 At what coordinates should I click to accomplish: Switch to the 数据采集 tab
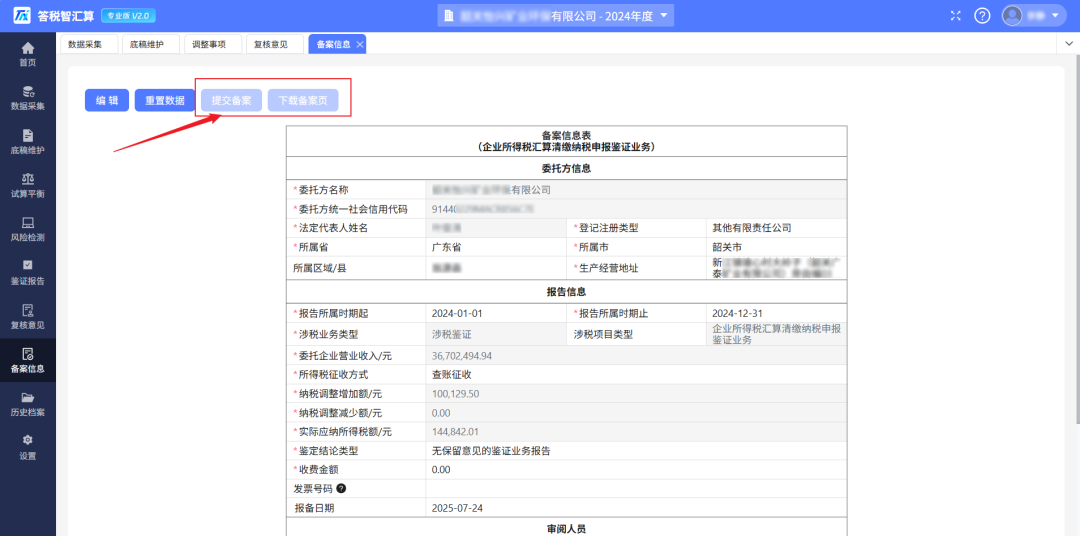[x=90, y=44]
